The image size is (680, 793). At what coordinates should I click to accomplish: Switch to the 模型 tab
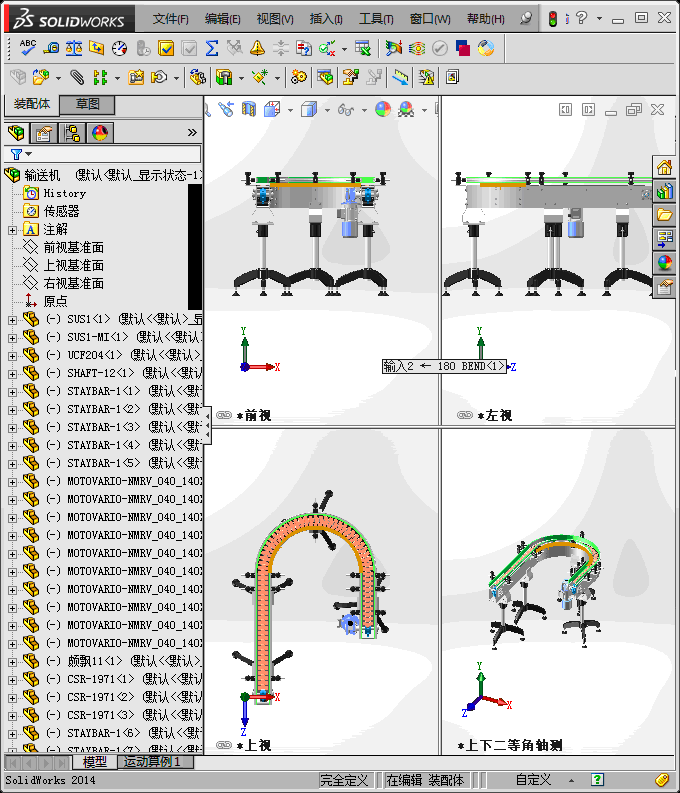point(94,762)
